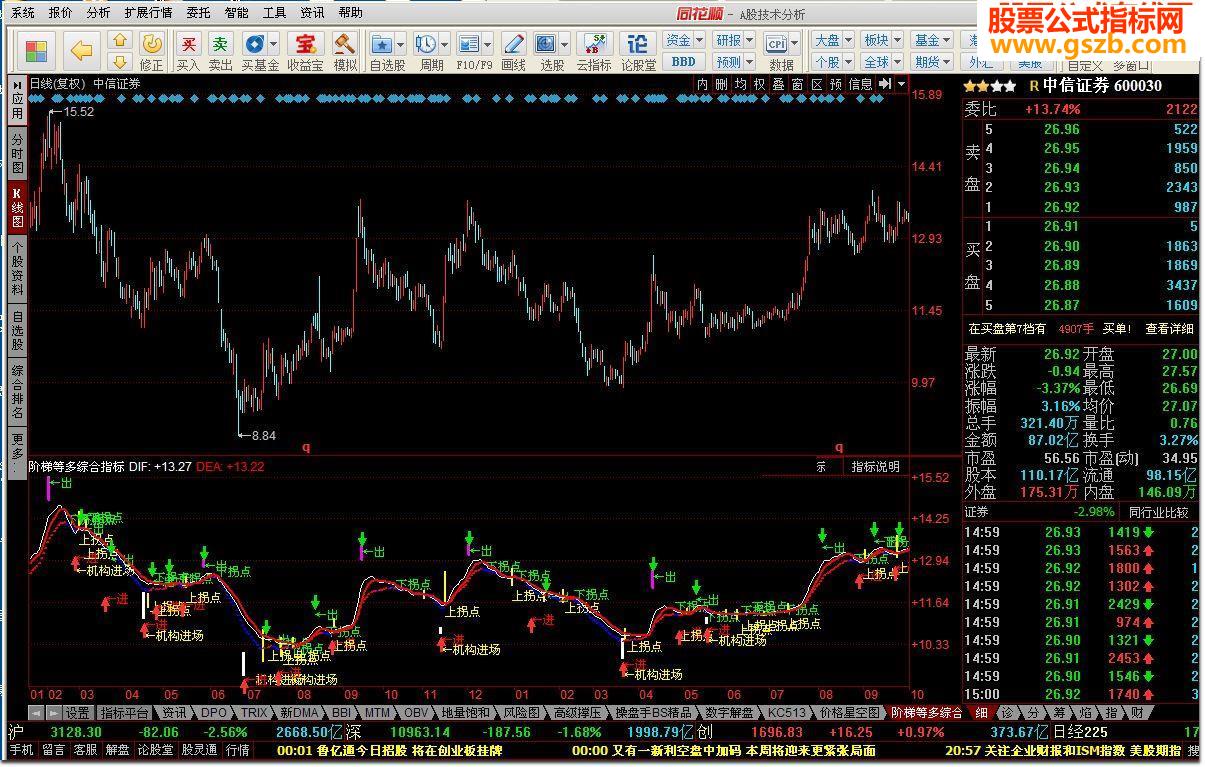Toggle the 权 adjustment option
Screen dimensions: 1205x767
760,84
